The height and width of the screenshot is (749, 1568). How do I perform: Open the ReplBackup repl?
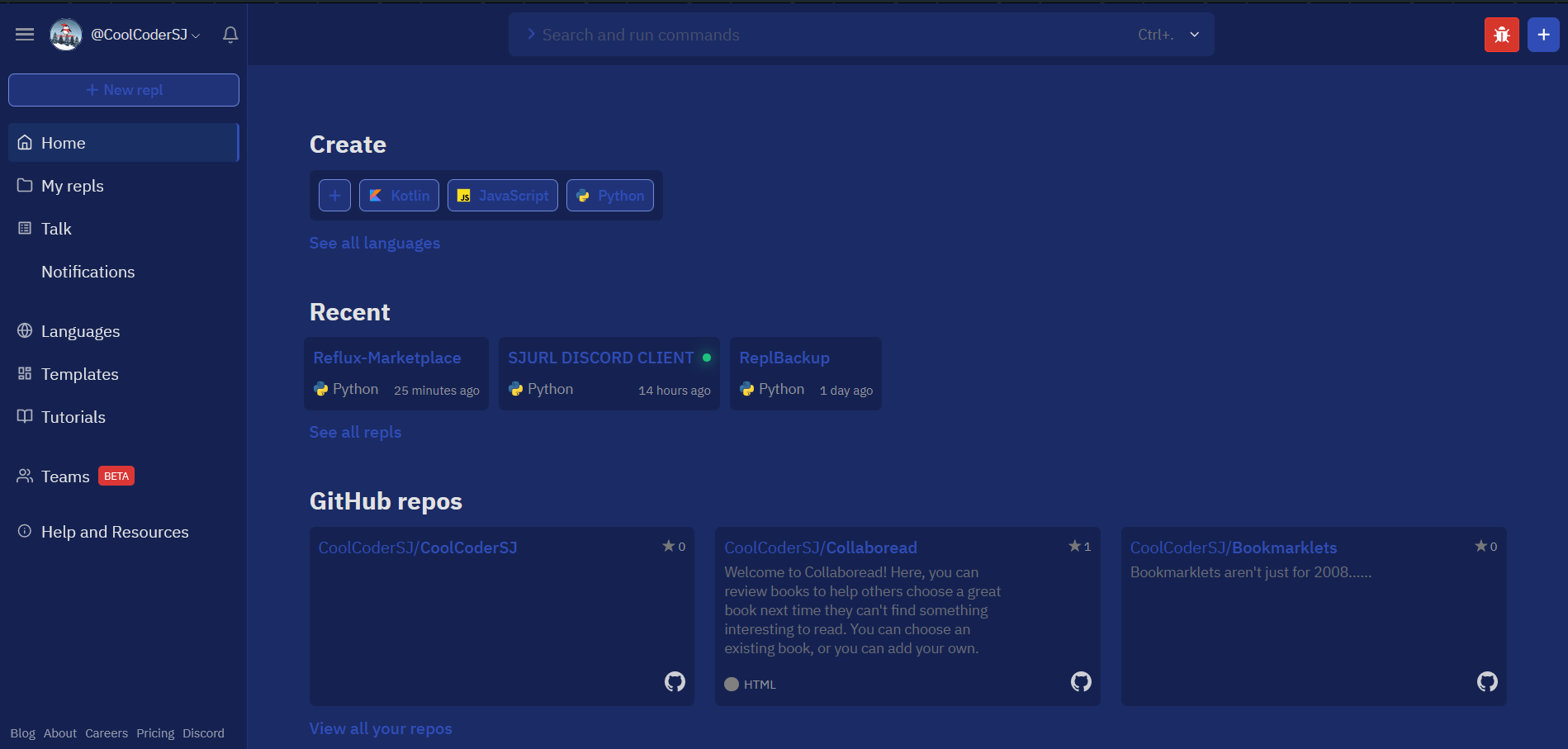[806, 373]
